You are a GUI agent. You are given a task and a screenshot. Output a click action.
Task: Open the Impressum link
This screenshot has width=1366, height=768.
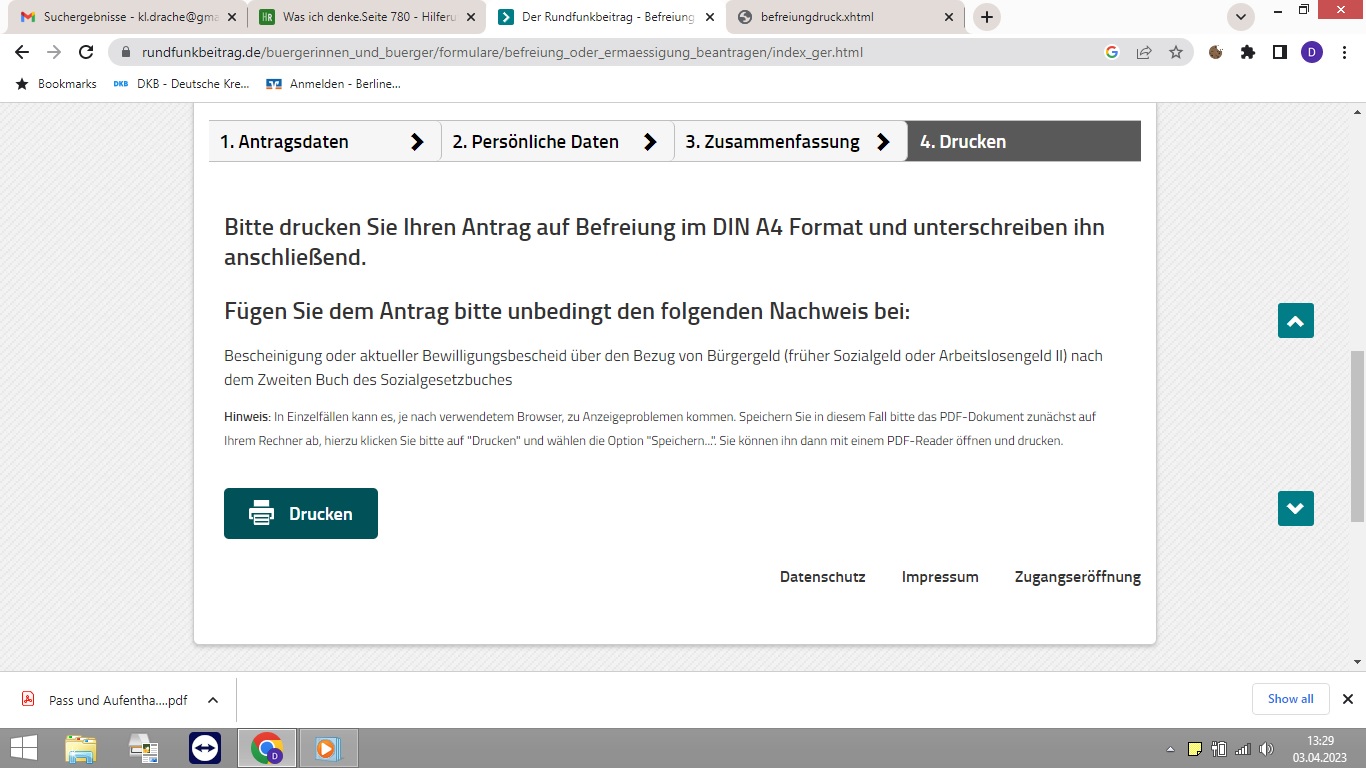pos(940,577)
